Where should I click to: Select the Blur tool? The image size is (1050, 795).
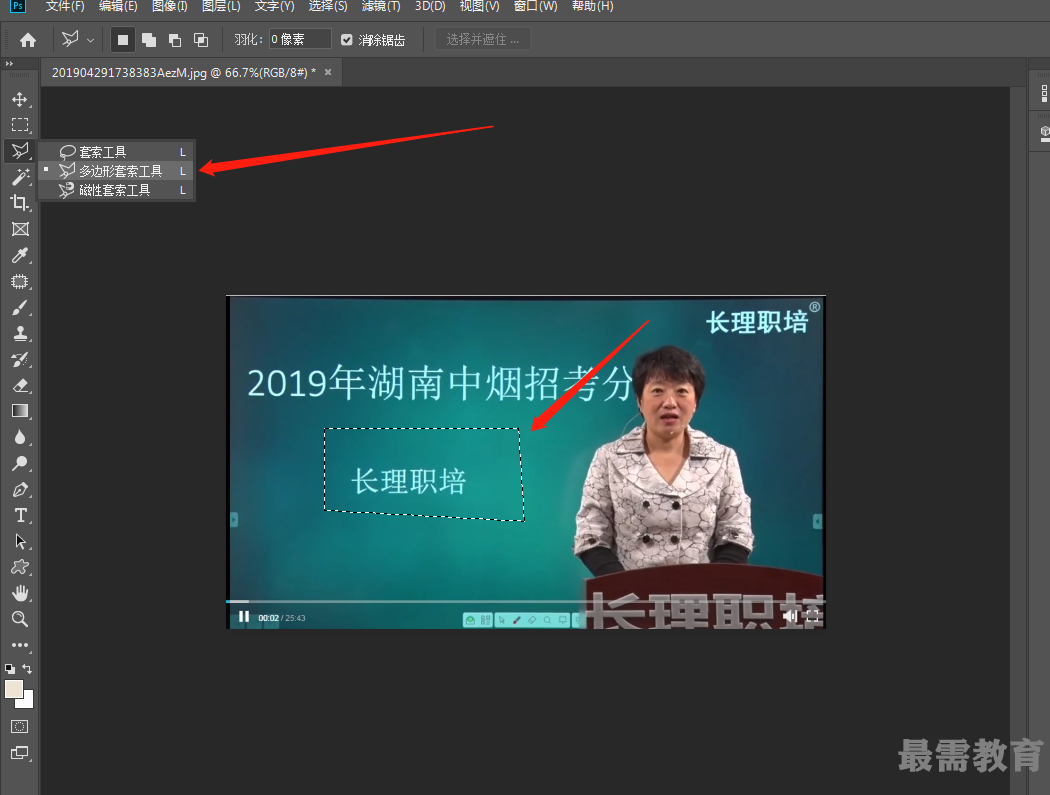pyautogui.click(x=19, y=437)
